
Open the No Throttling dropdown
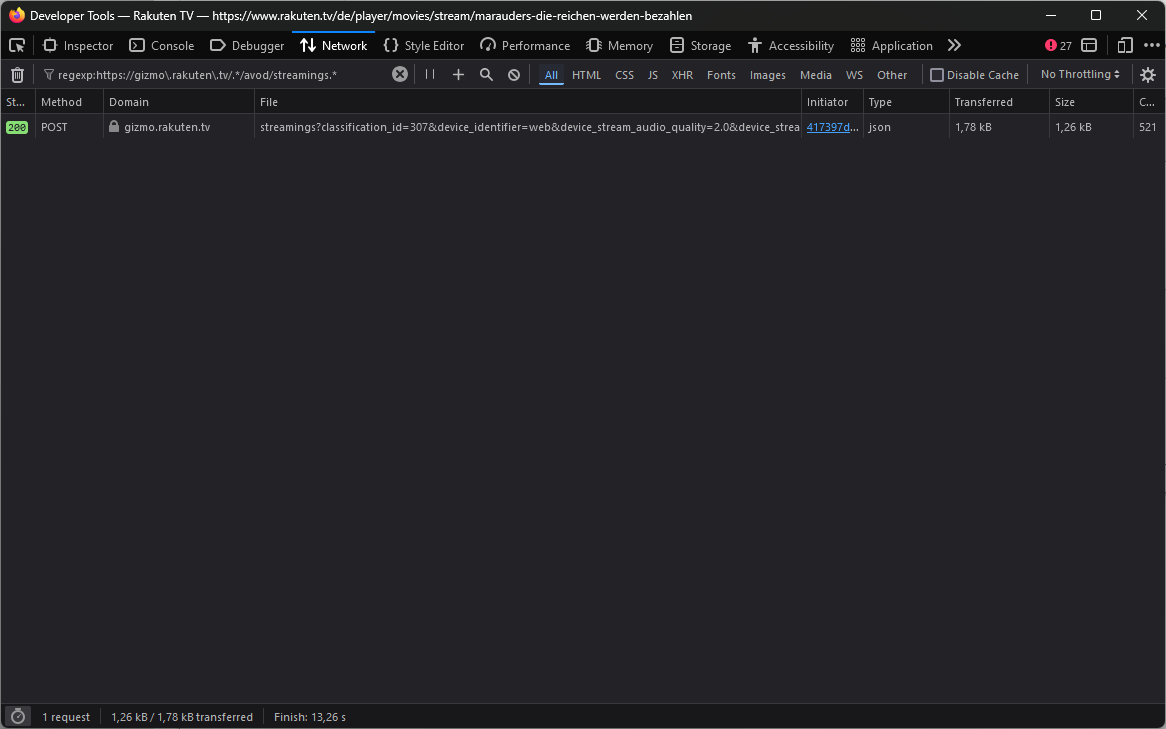pos(1080,74)
